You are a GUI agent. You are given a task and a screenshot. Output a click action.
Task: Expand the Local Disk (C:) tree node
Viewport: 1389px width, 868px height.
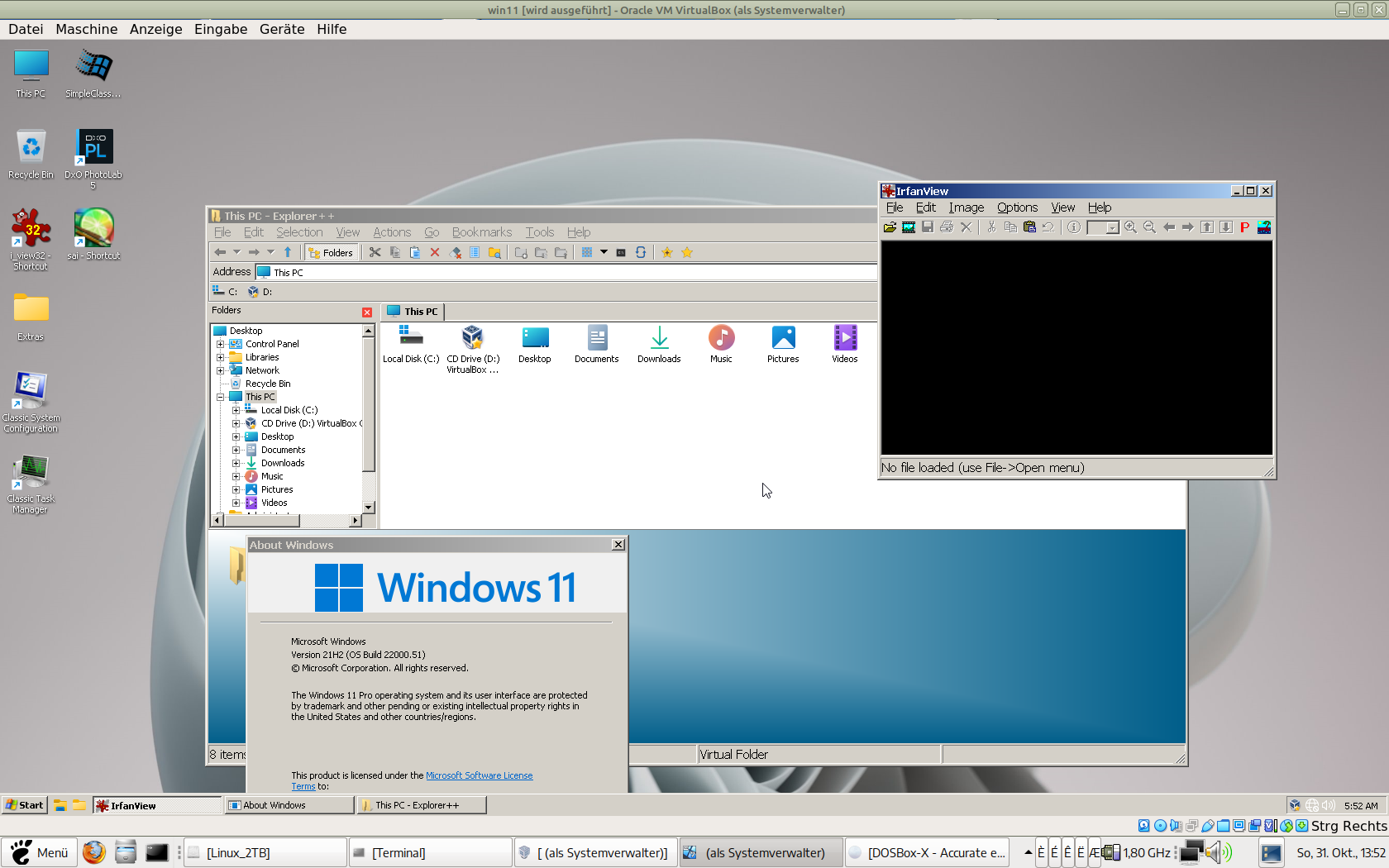coord(236,410)
